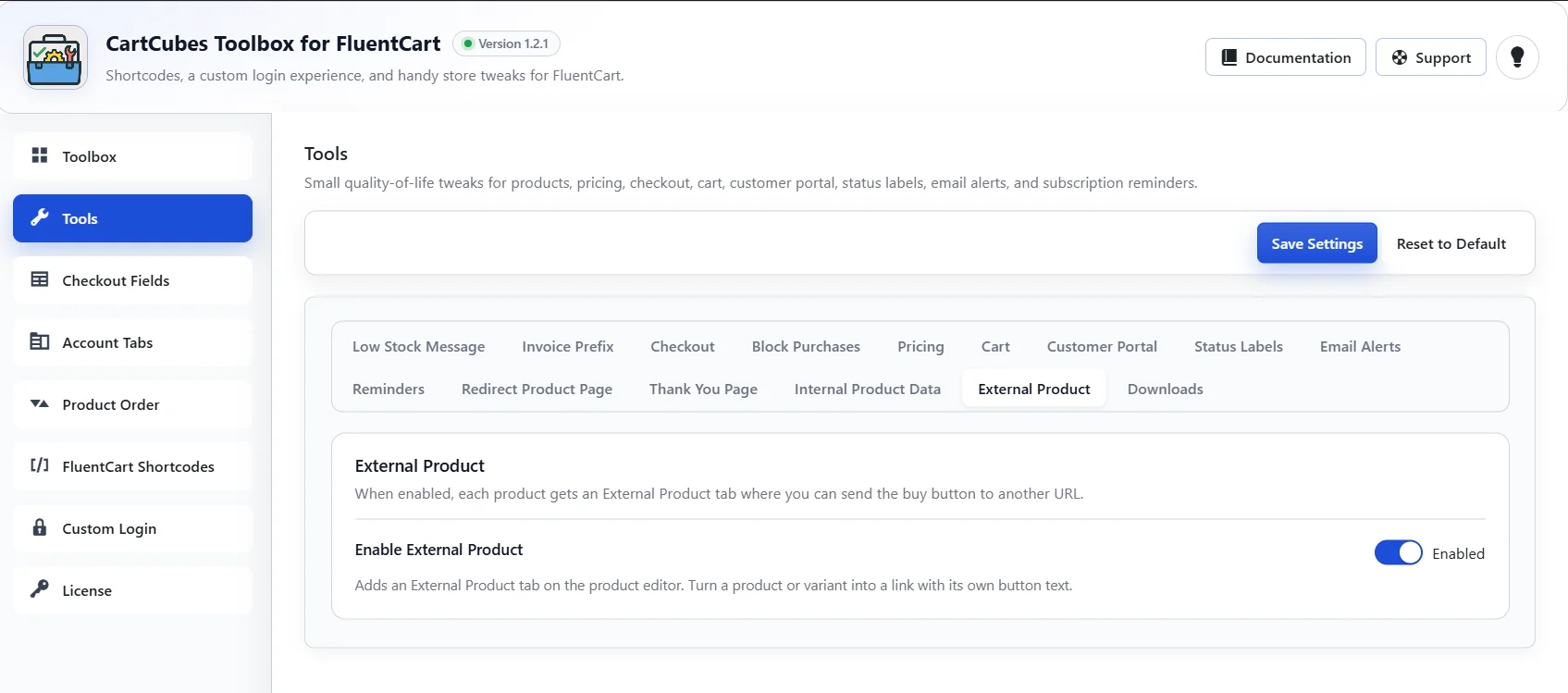Click the Tools page heading
This screenshot has height=693, width=1568.
tap(326, 154)
